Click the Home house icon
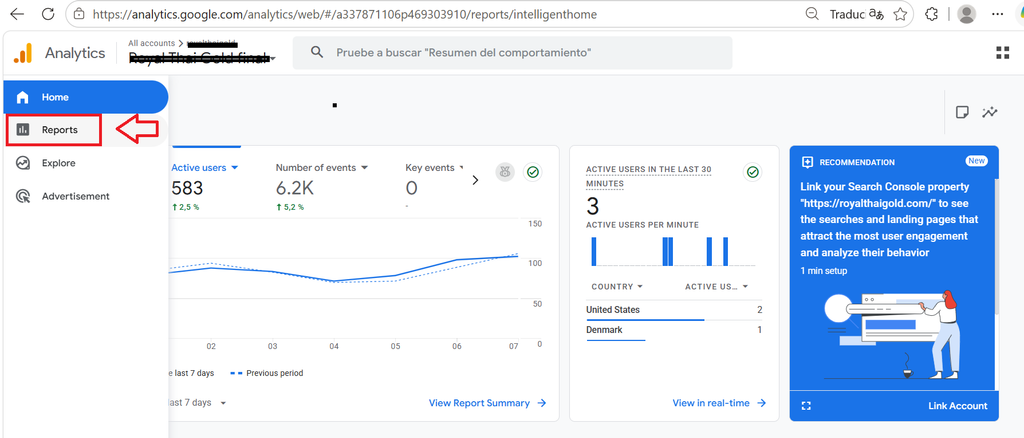 pos(22,97)
